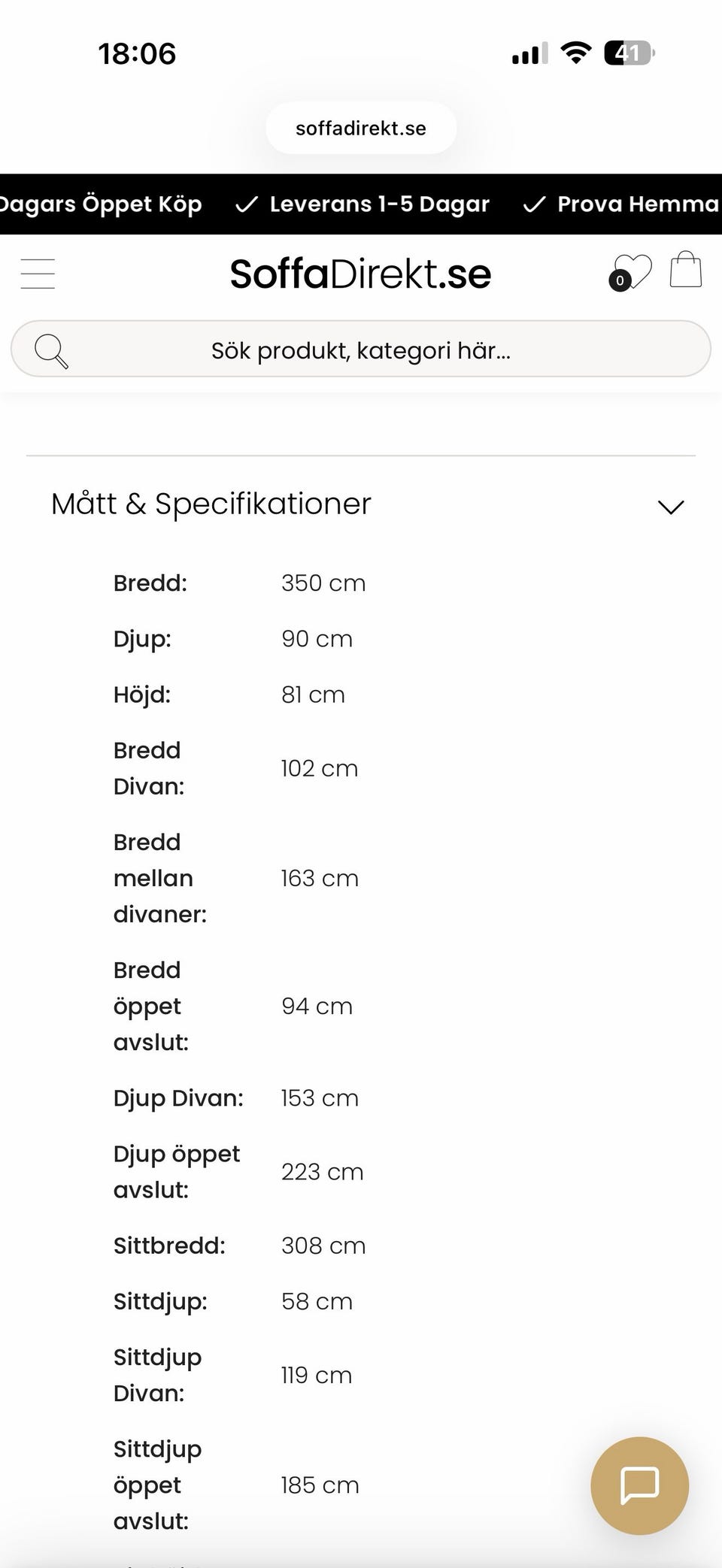Open the gold chat bubble widget
The height and width of the screenshot is (1568, 722).
[x=639, y=1485]
